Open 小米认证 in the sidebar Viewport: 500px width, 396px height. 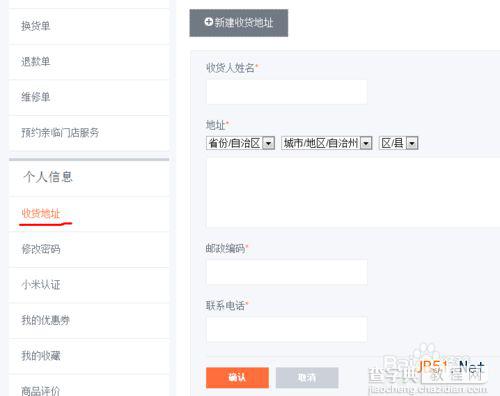click(41, 285)
